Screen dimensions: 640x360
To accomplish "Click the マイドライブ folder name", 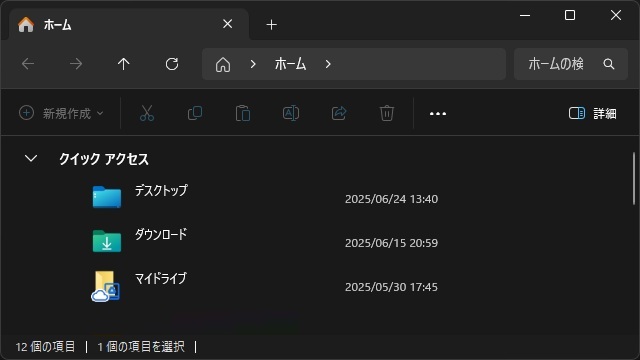I will point(160,279).
